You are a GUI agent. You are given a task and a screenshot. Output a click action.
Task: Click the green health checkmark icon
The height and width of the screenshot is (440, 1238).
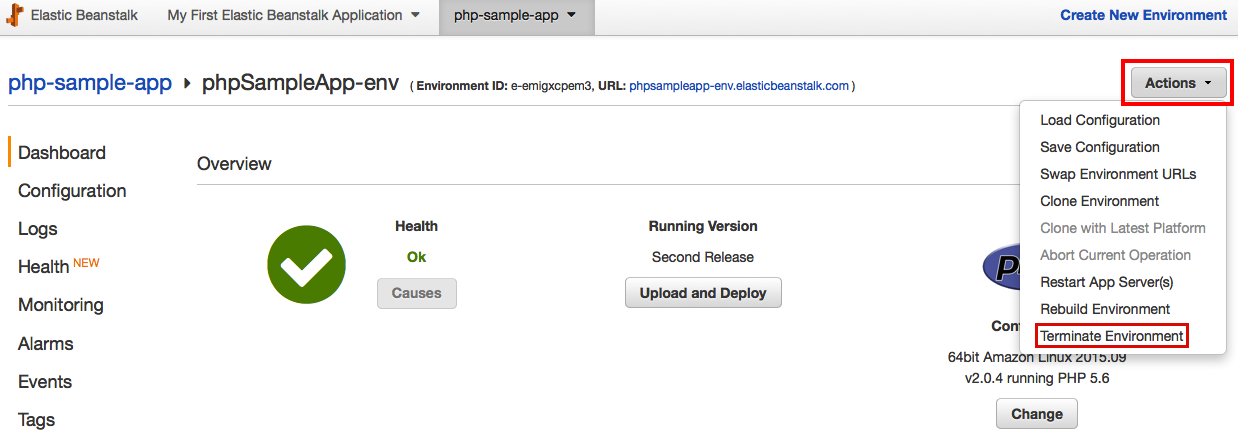[x=306, y=265]
